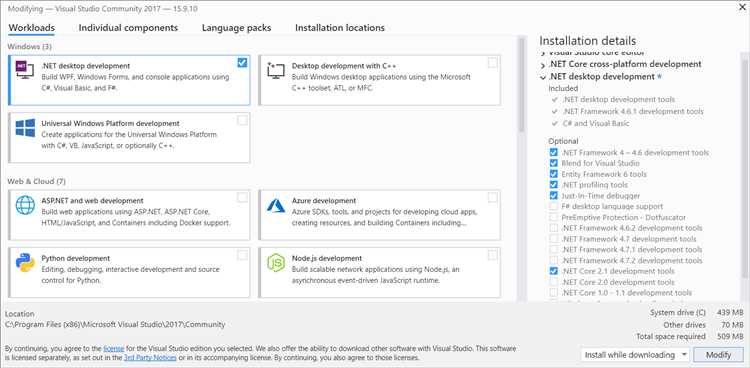Click the Azure development logo icon
The height and width of the screenshot is (368, 750).
276,206
